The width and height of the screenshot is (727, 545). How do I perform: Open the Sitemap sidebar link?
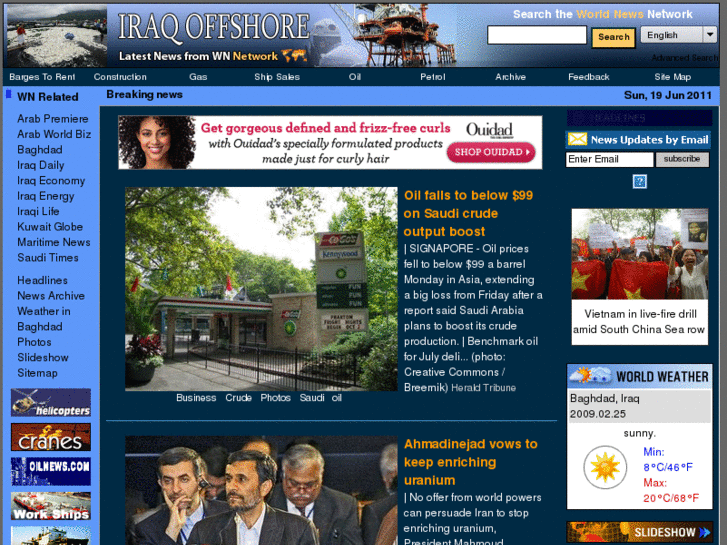coord(37,372)
